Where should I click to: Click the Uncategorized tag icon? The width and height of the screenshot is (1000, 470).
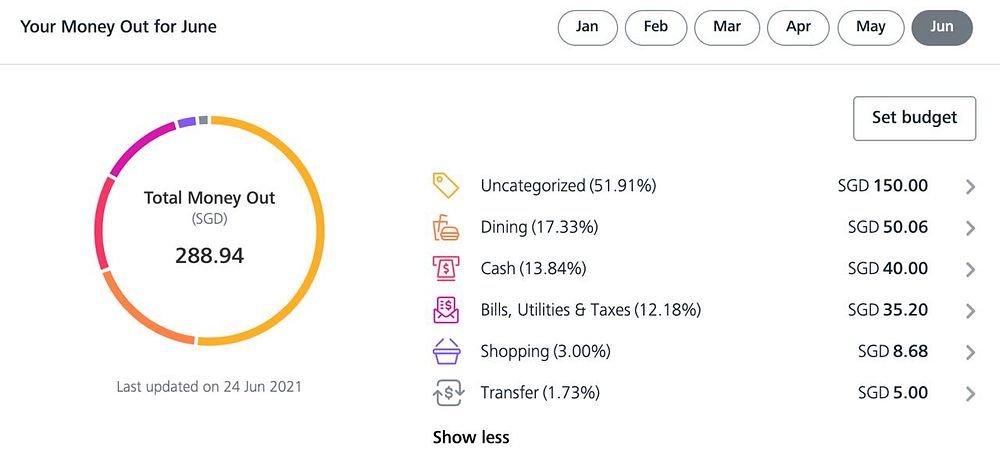(x=445, y=186)
